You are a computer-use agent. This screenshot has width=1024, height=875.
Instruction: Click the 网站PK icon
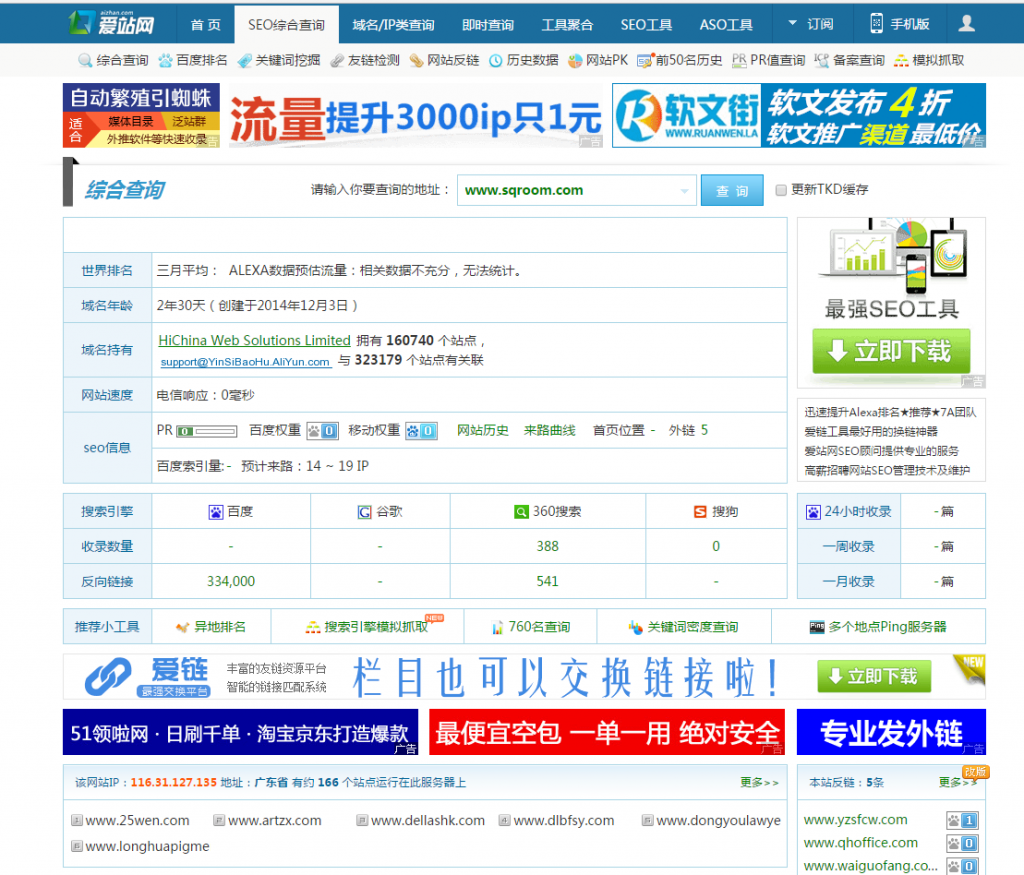pyautogui.click(x=575, y=60)
